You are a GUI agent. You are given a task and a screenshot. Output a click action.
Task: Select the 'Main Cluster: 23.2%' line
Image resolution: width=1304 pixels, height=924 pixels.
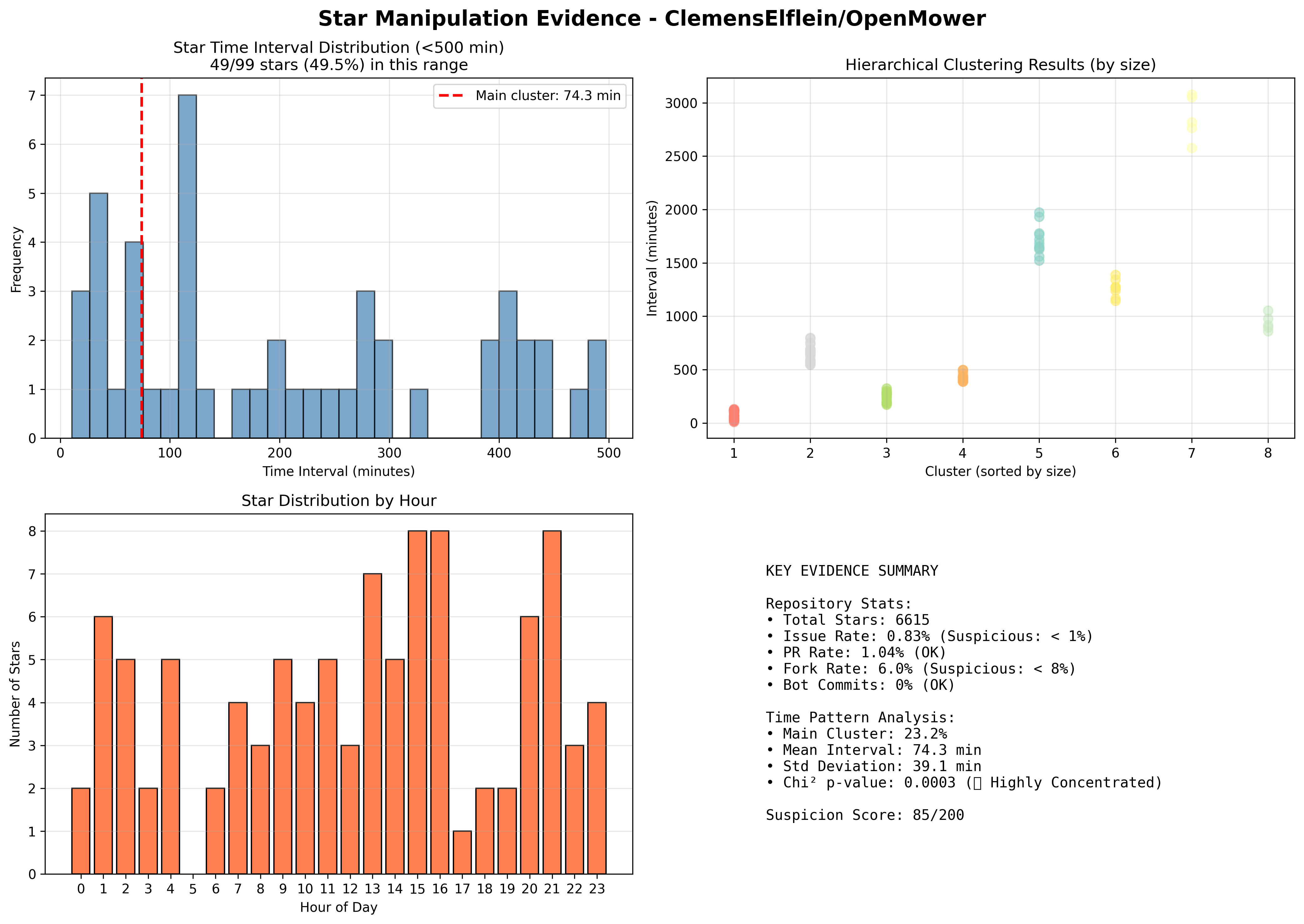[856, 734]
